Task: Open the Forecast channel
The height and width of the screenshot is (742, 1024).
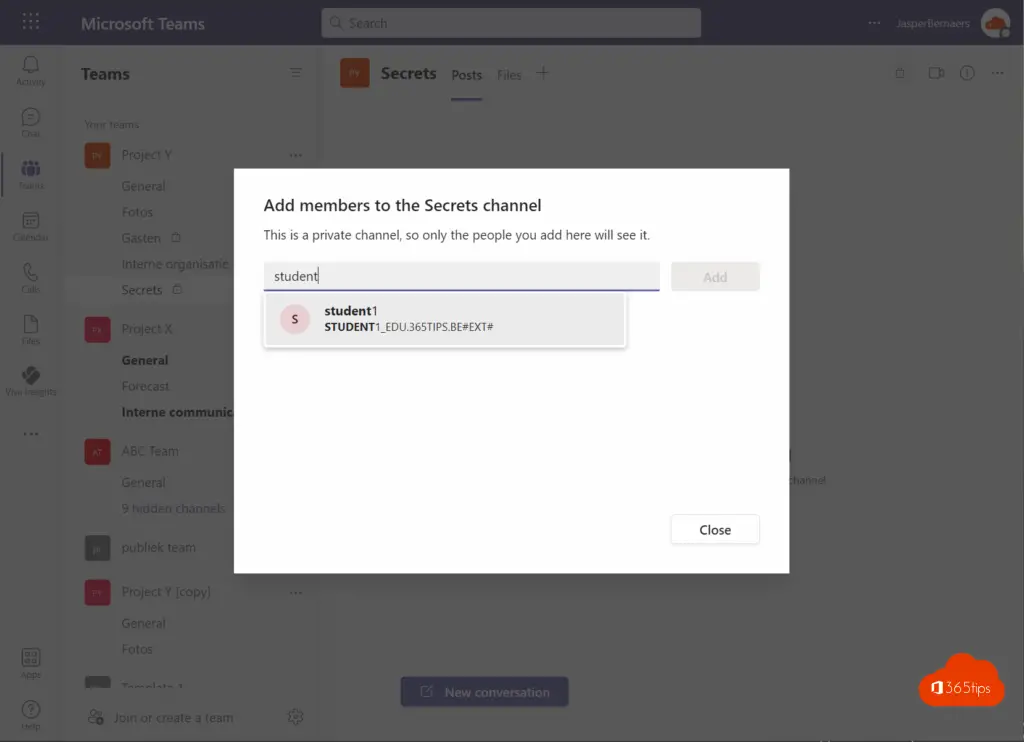Action: click(145, 386)
